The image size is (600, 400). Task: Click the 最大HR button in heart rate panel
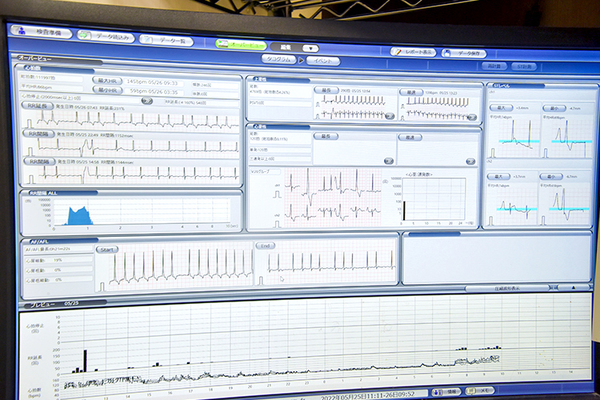click(x=105, y=79)
